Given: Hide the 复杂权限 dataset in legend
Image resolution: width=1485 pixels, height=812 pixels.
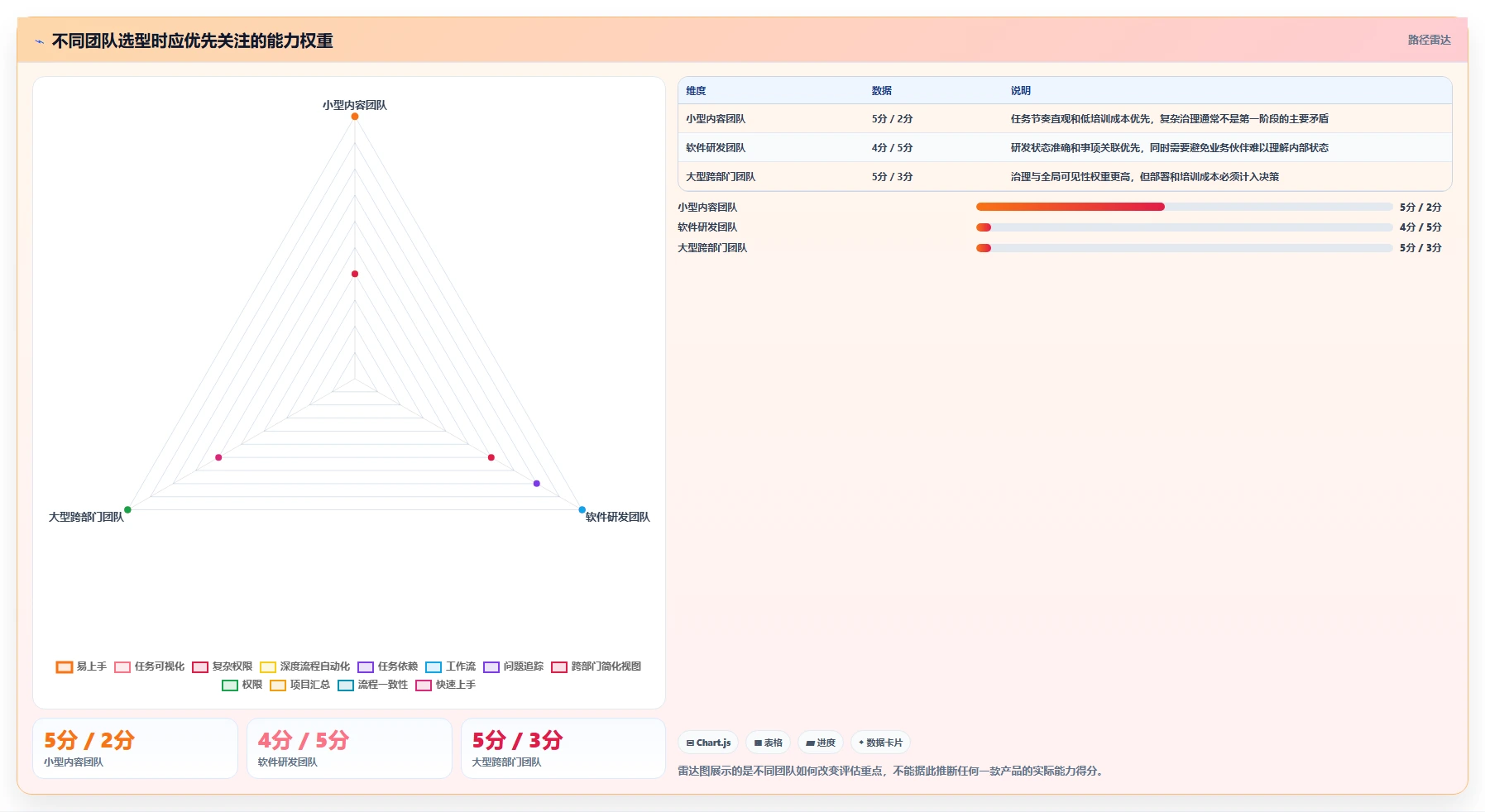Looking at the screenshot, I should pyautogui.click(x=222, y=666).
